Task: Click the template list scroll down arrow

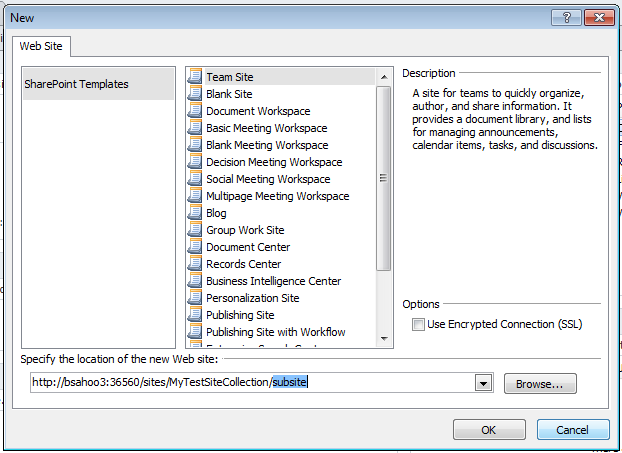Action: tap(384, 339)
